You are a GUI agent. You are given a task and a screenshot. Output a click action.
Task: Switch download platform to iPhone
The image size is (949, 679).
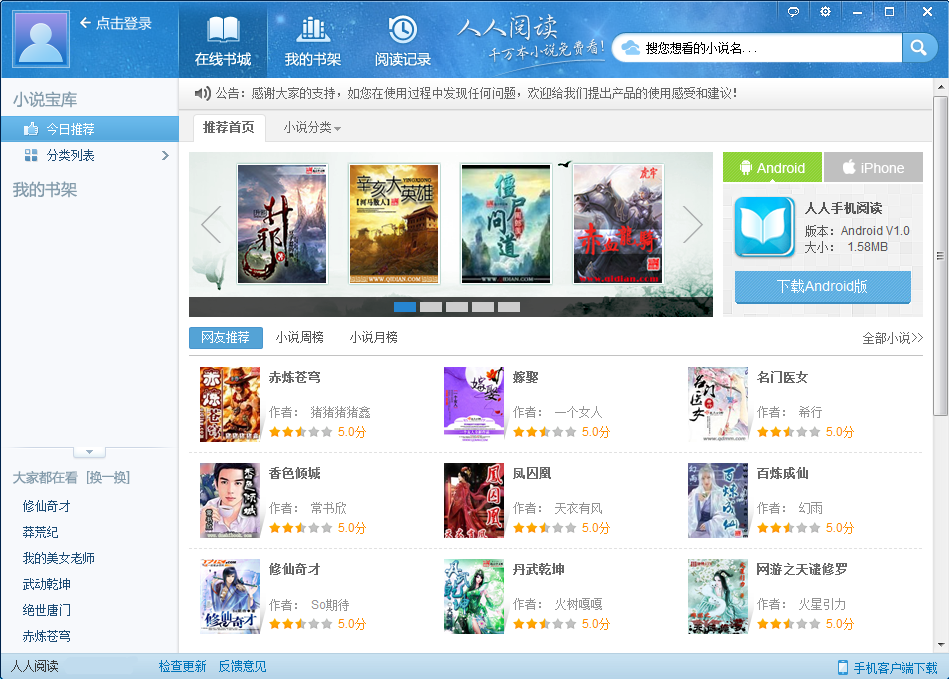(872, 167)
